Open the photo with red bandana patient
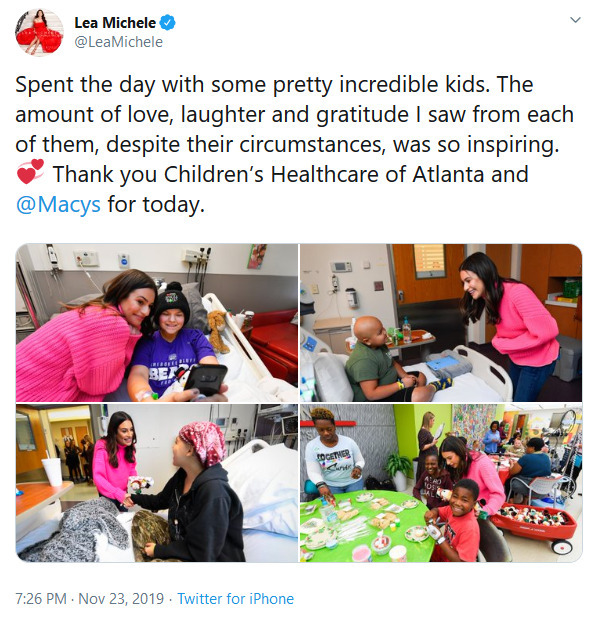 [157, 483]
